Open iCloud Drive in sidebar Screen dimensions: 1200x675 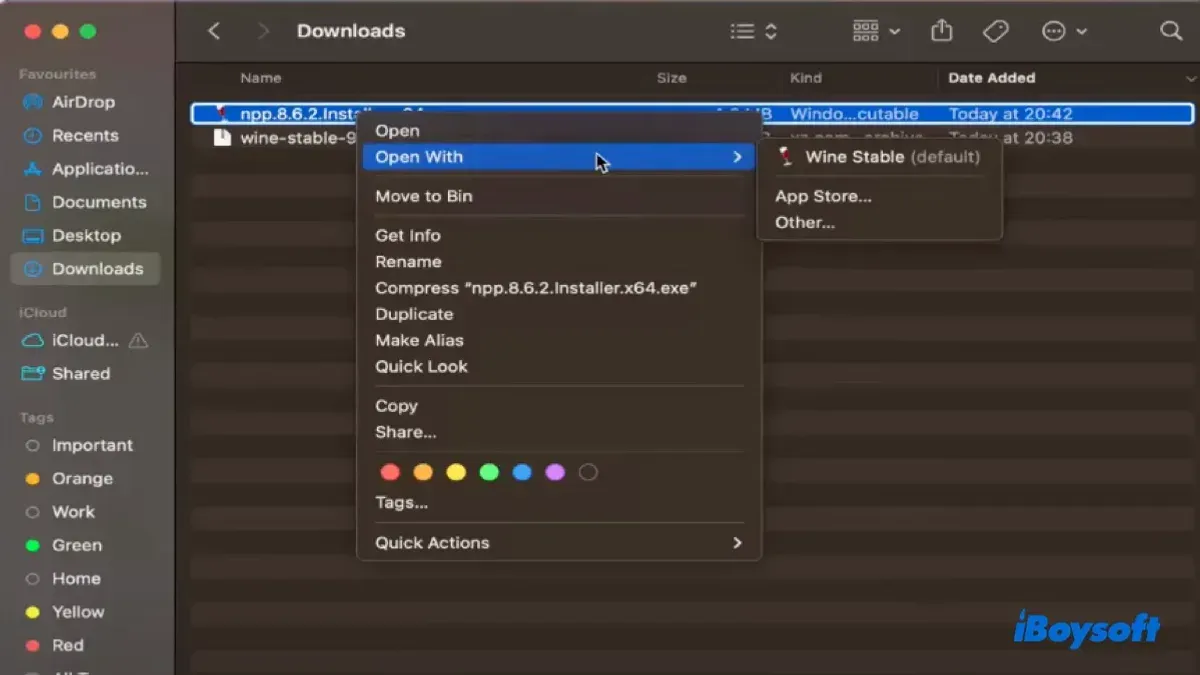(x=71, y=340)
